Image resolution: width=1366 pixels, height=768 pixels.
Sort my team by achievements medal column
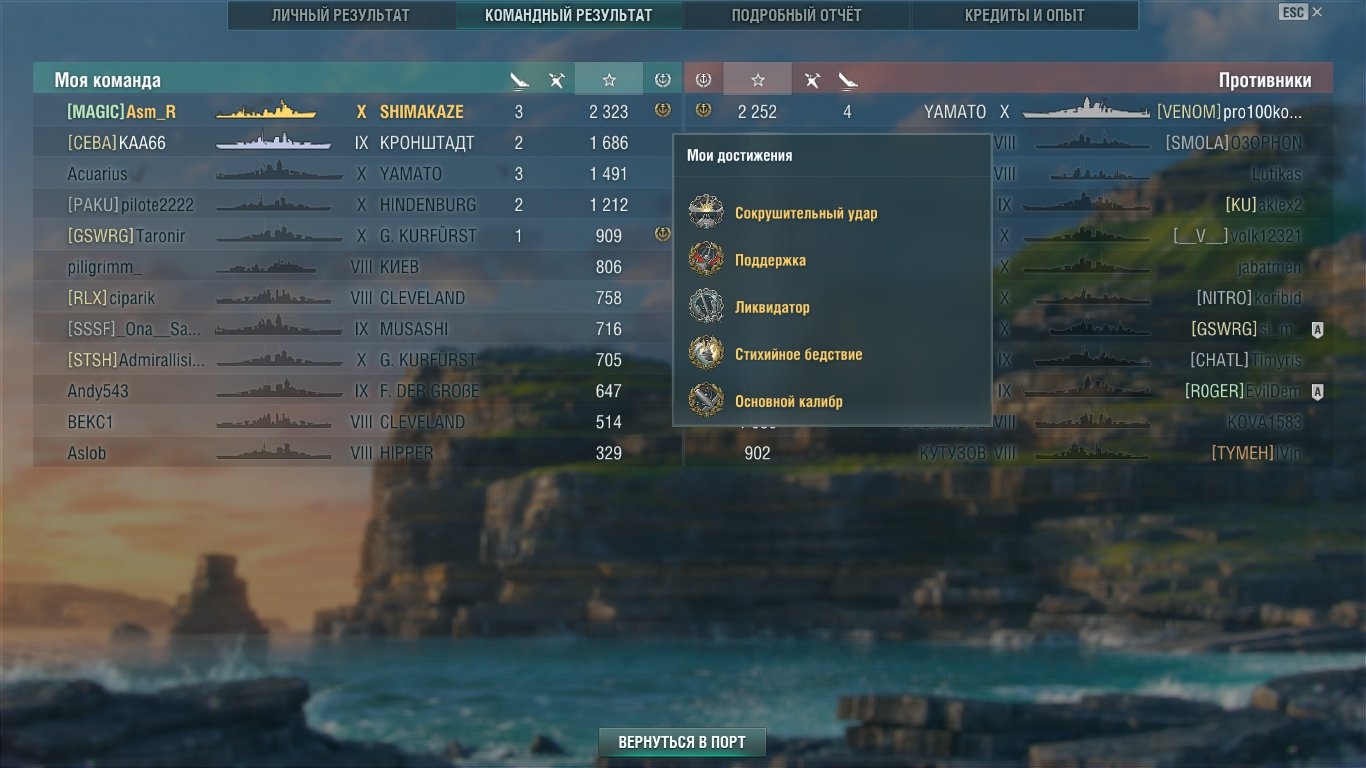tap(662, 80)
